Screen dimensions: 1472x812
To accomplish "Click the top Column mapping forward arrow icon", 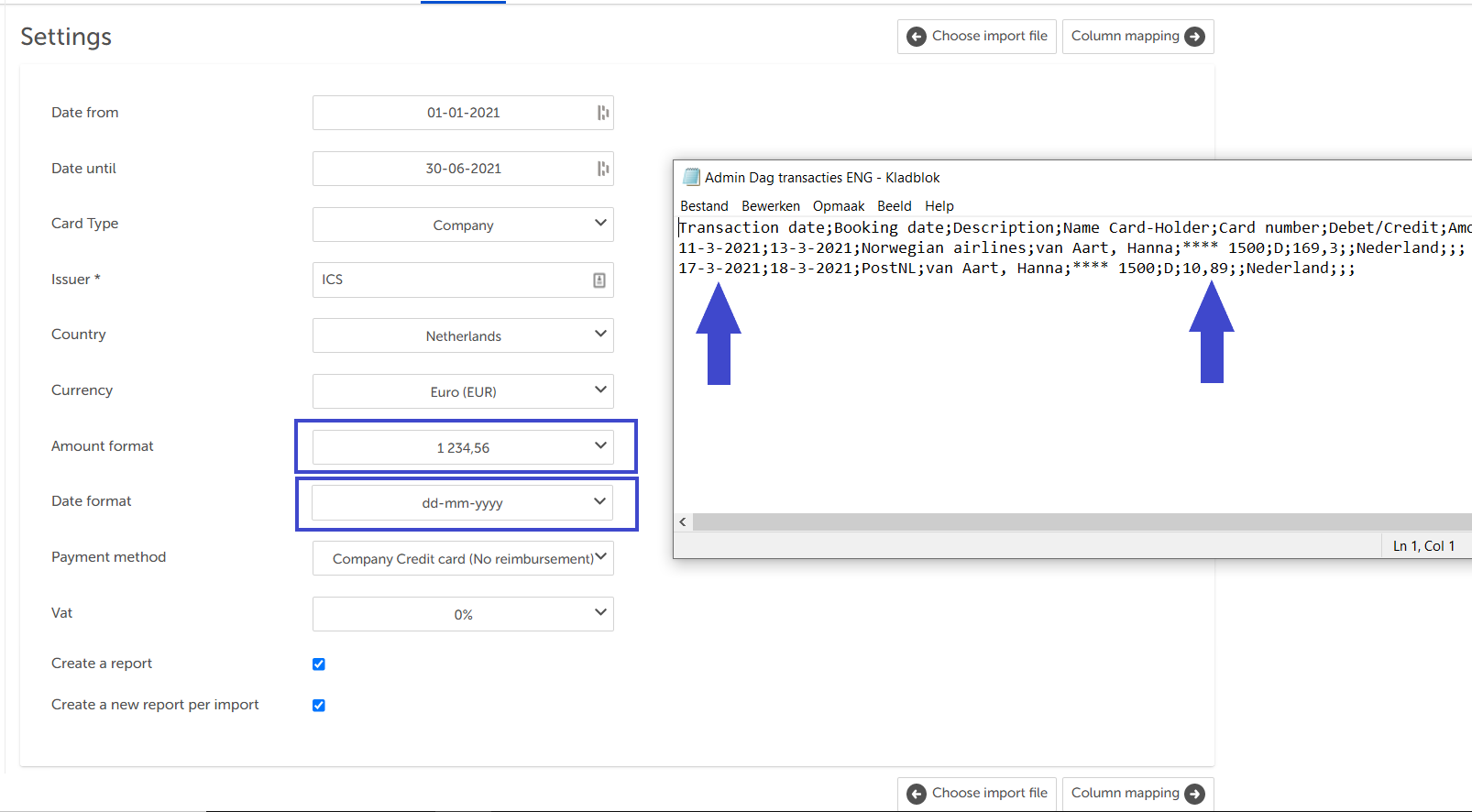I will 1194,37.
